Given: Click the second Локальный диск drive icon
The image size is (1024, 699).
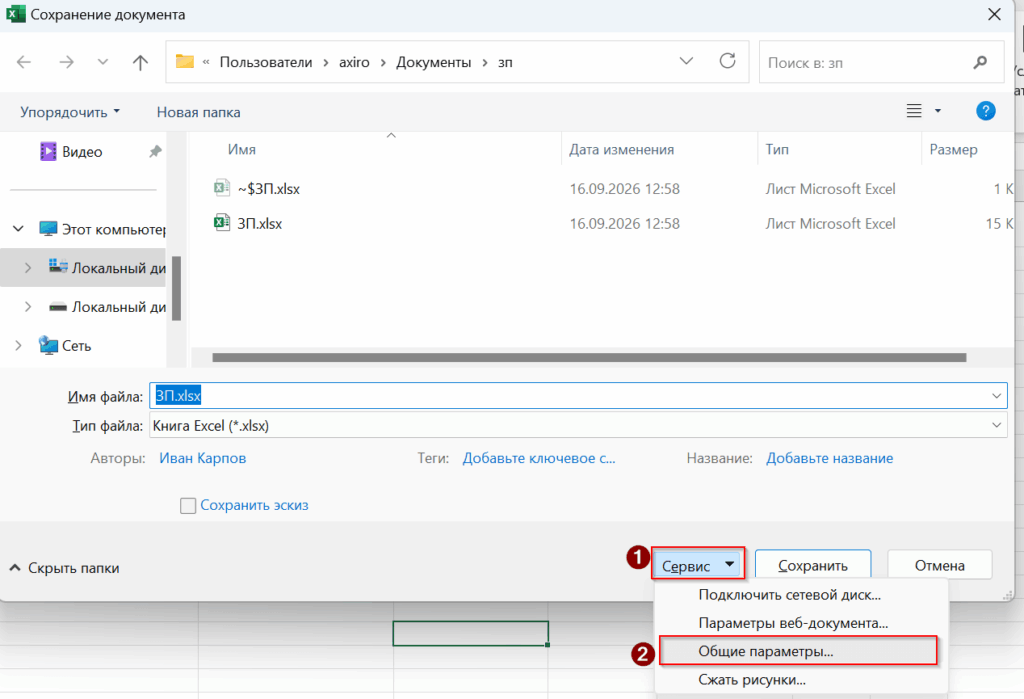Looking at the screenshot, I should [58, 306].
